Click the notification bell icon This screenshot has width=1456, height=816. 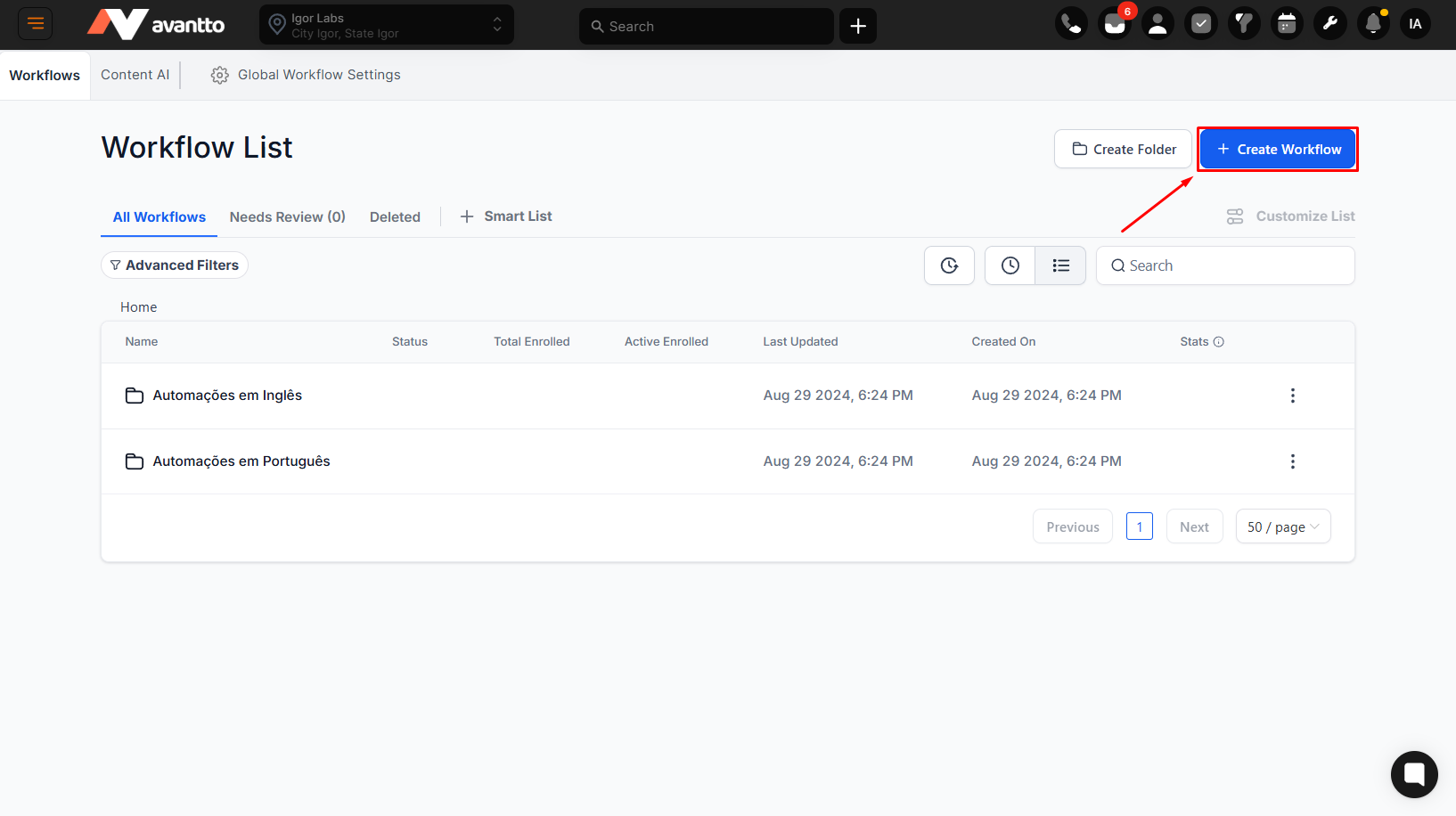[x=1373, y=24]
